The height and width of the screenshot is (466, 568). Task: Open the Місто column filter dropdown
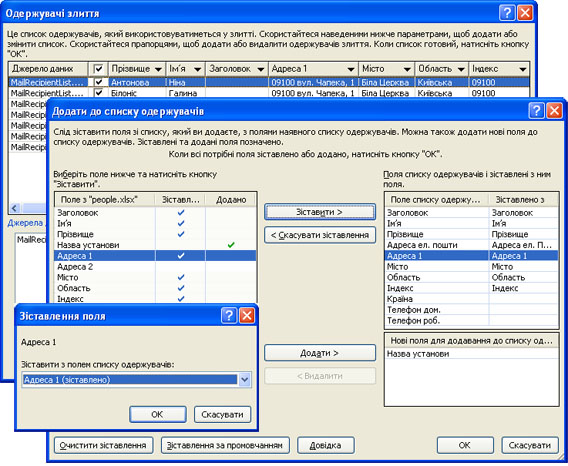click(407, 69)
